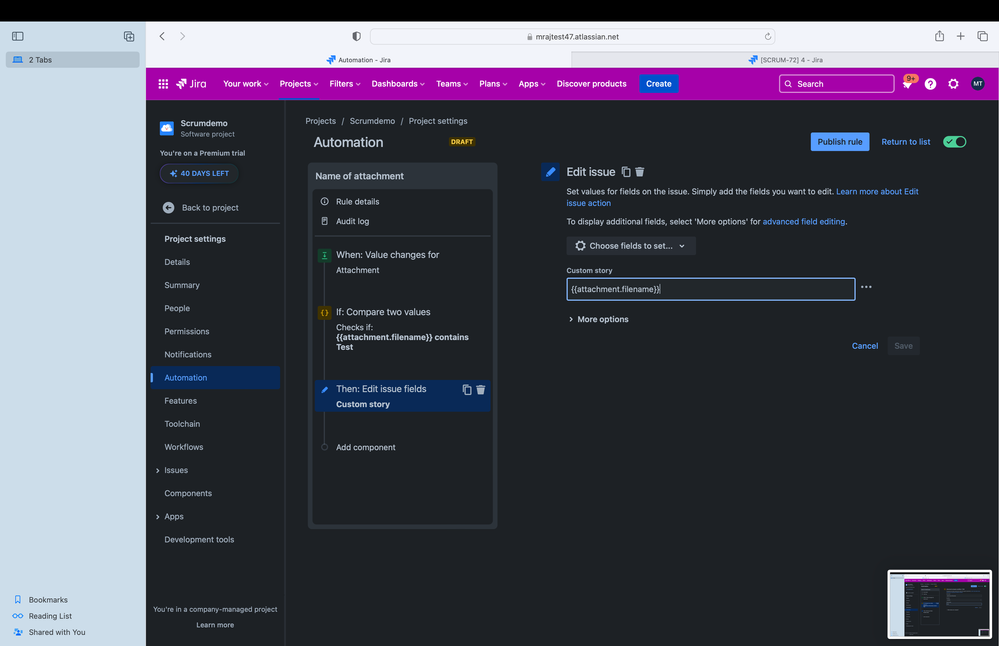Image resolution: width=999 pixels, height=646 pixels.
Task: Delete the Edit issue action via trash icon
Action: point(640,171)
